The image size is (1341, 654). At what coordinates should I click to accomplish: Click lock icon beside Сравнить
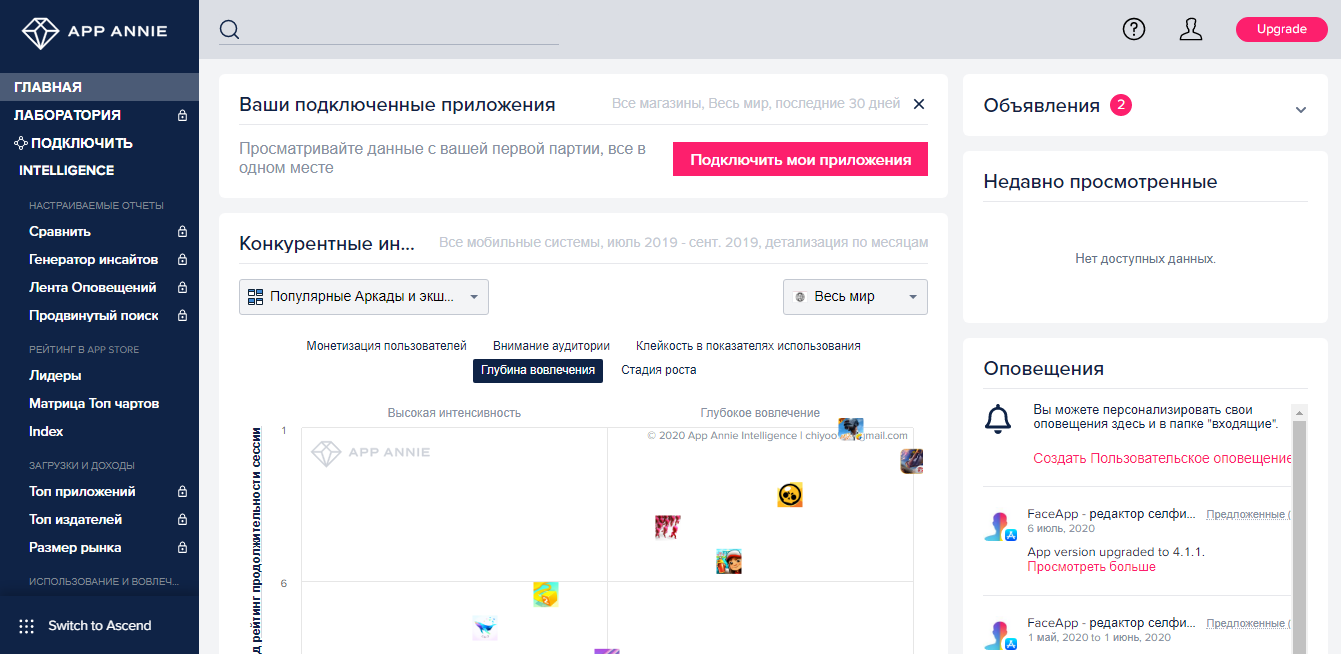[x=182, y=231]
